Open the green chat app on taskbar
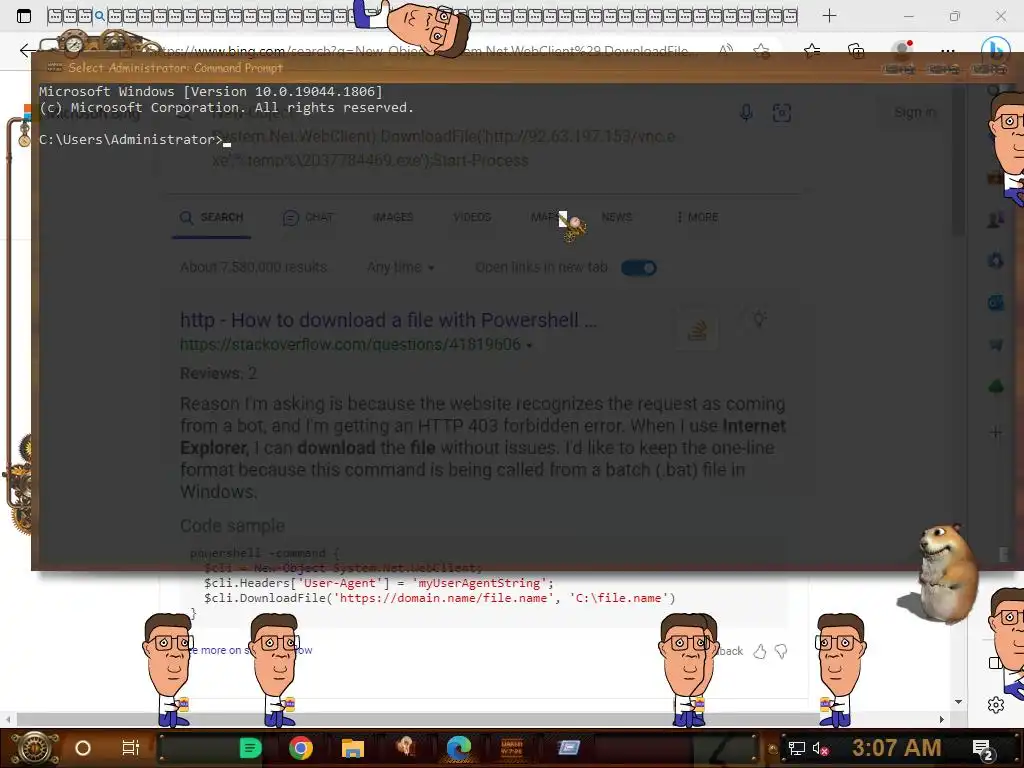Image resolution: width=1024 pixels, height=768 pixels. click(250, 748)
